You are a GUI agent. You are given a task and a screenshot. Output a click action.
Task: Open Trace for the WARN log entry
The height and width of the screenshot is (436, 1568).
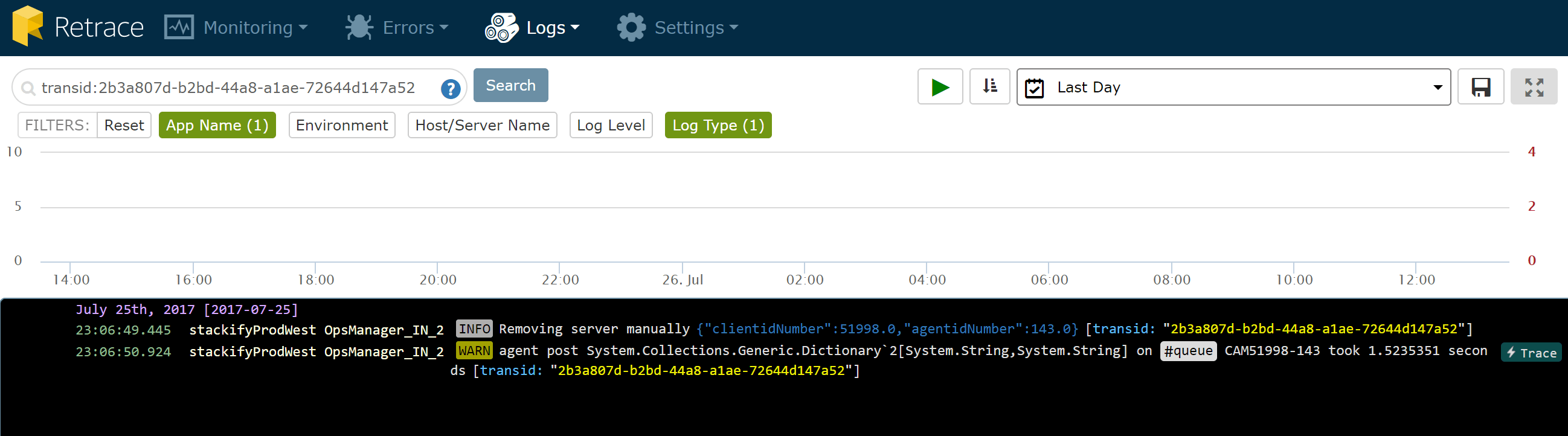(x=1531, y=353)
